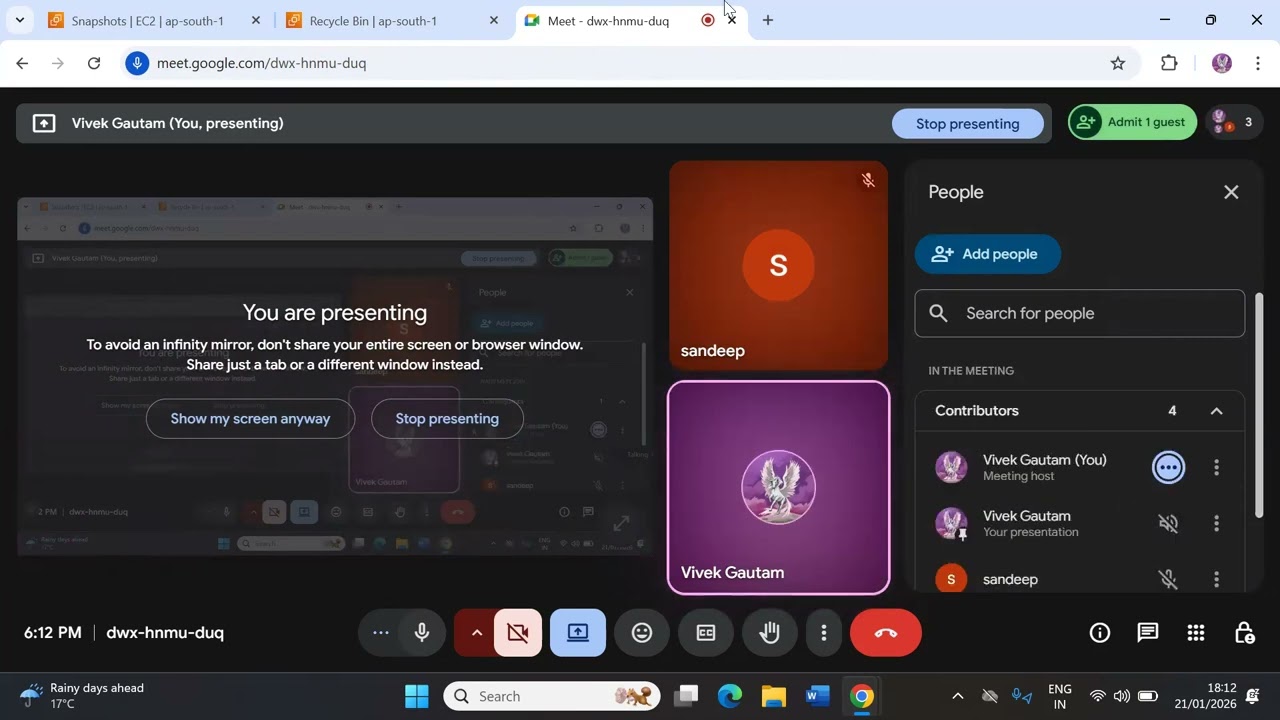Select the Meet - dwx-hnmu-duq tab
The image size is (1280, 720).
pos(631,20)
